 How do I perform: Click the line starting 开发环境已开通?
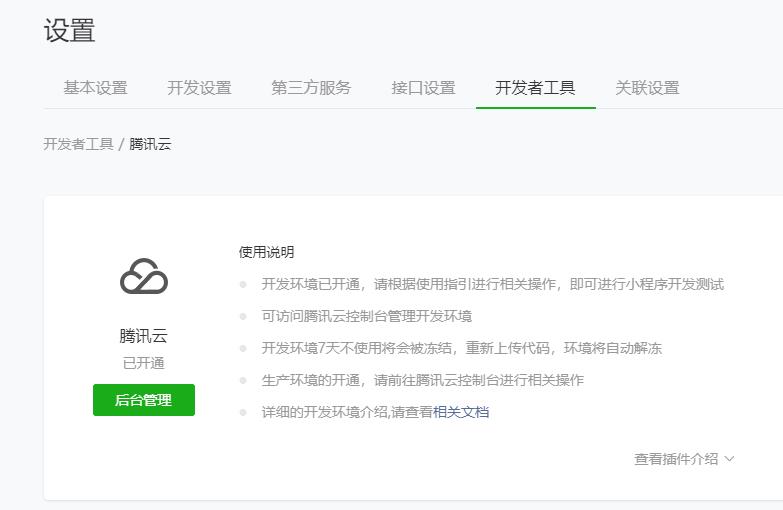(x=493, y=284)
